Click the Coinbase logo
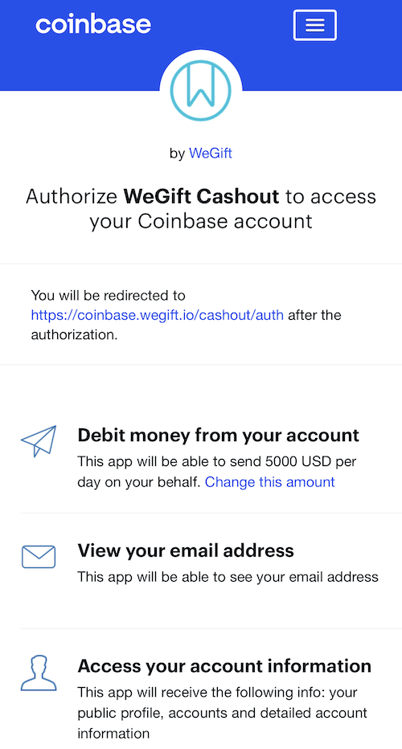402x749 pixels. (93, 24)
